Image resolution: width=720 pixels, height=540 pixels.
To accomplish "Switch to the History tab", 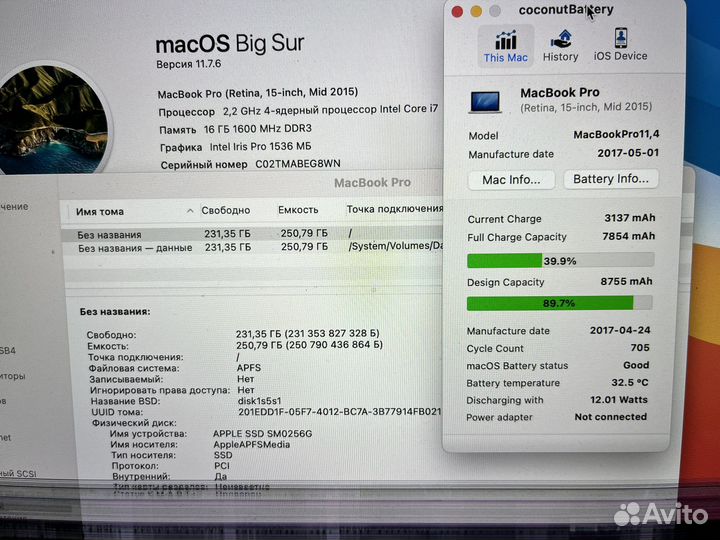I will coord(560,46).
